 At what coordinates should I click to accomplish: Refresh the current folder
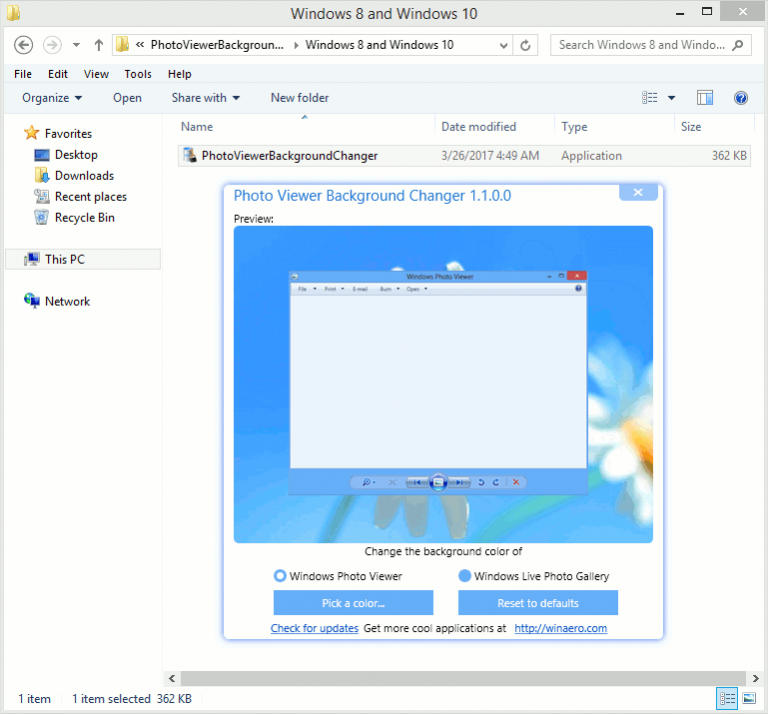[525, 46]
